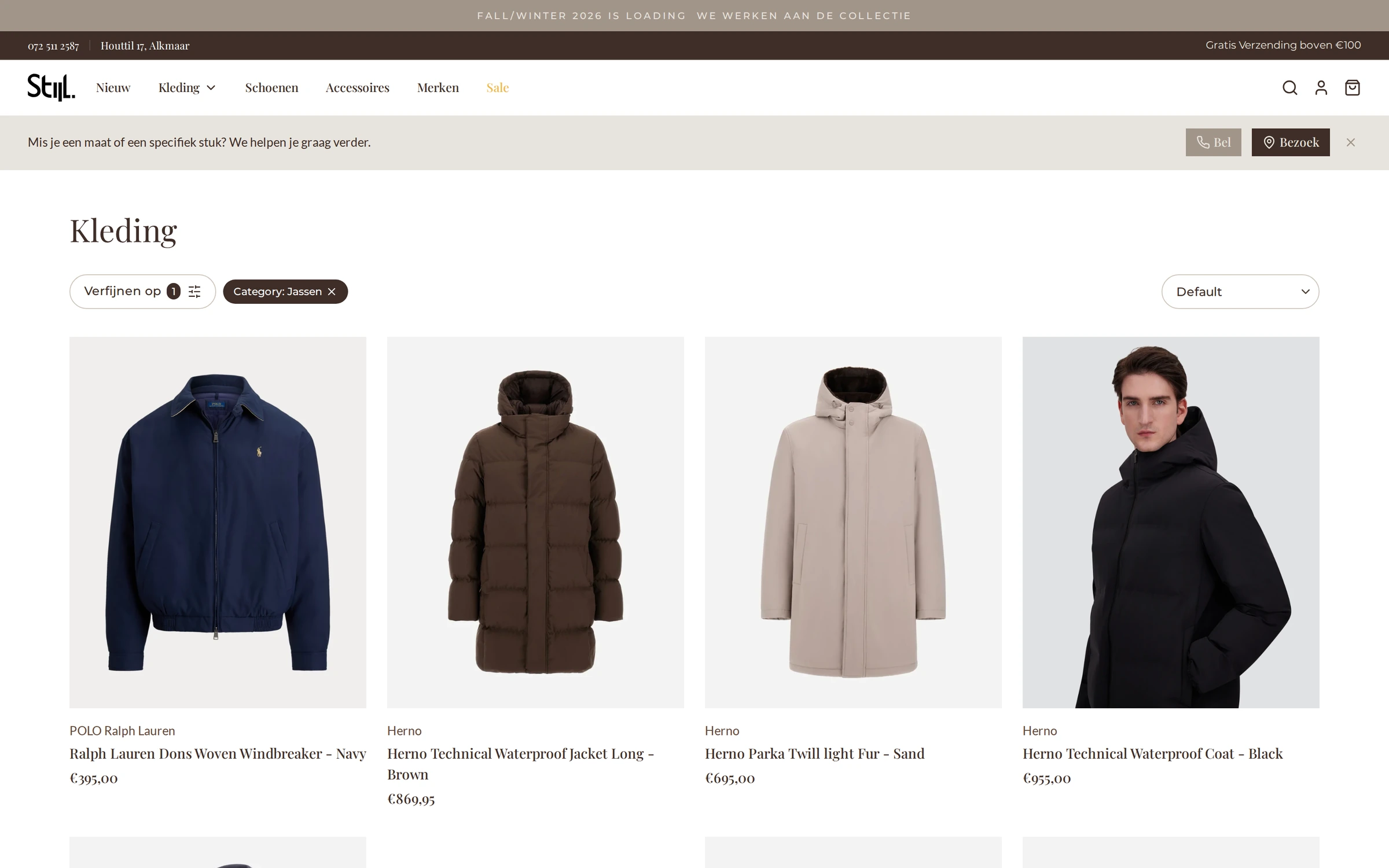Open Merken navigation item
This screenshot has width=1389, height=868.
438,87
